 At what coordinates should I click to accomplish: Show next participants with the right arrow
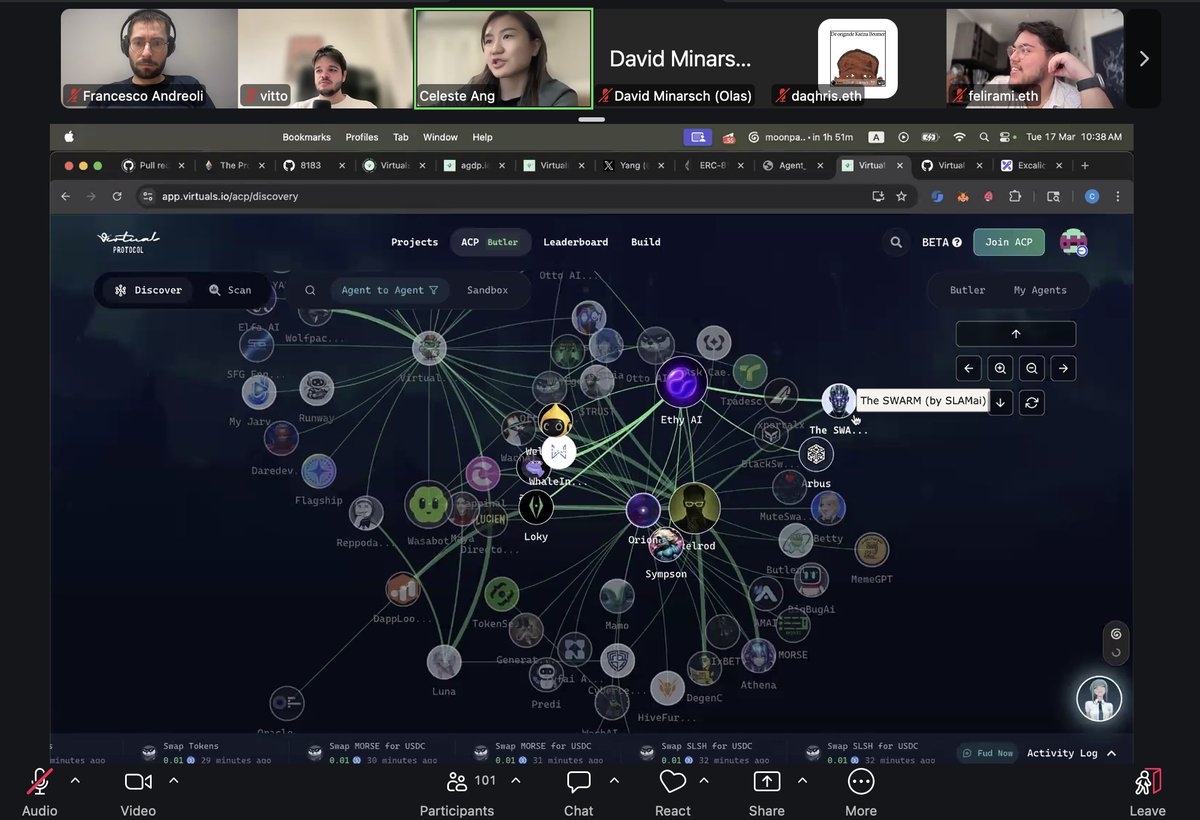(x=1144, y=58)
